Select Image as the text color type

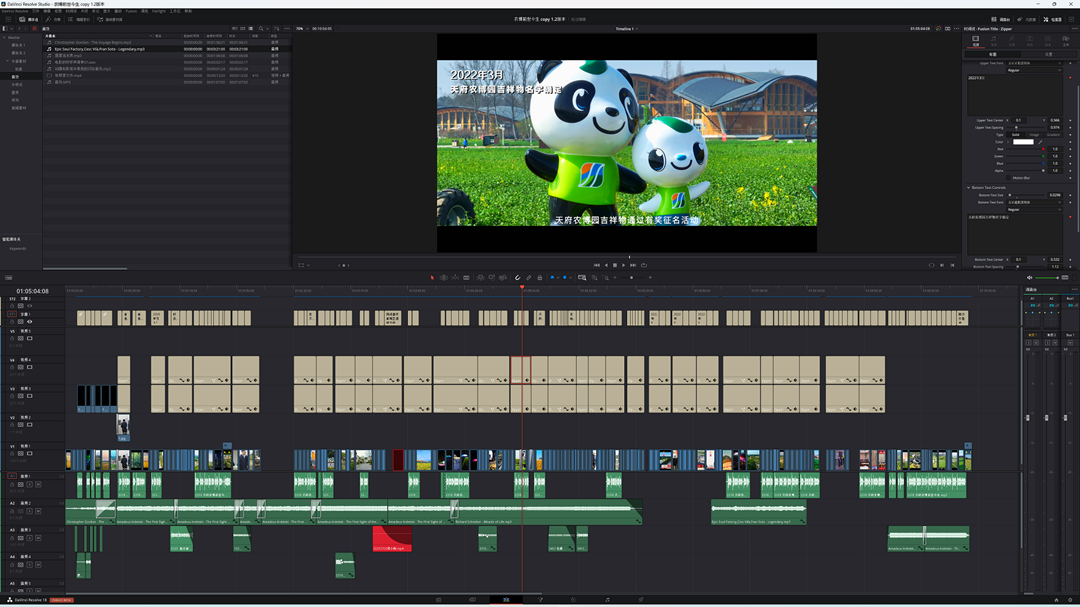click(1034, 135)
